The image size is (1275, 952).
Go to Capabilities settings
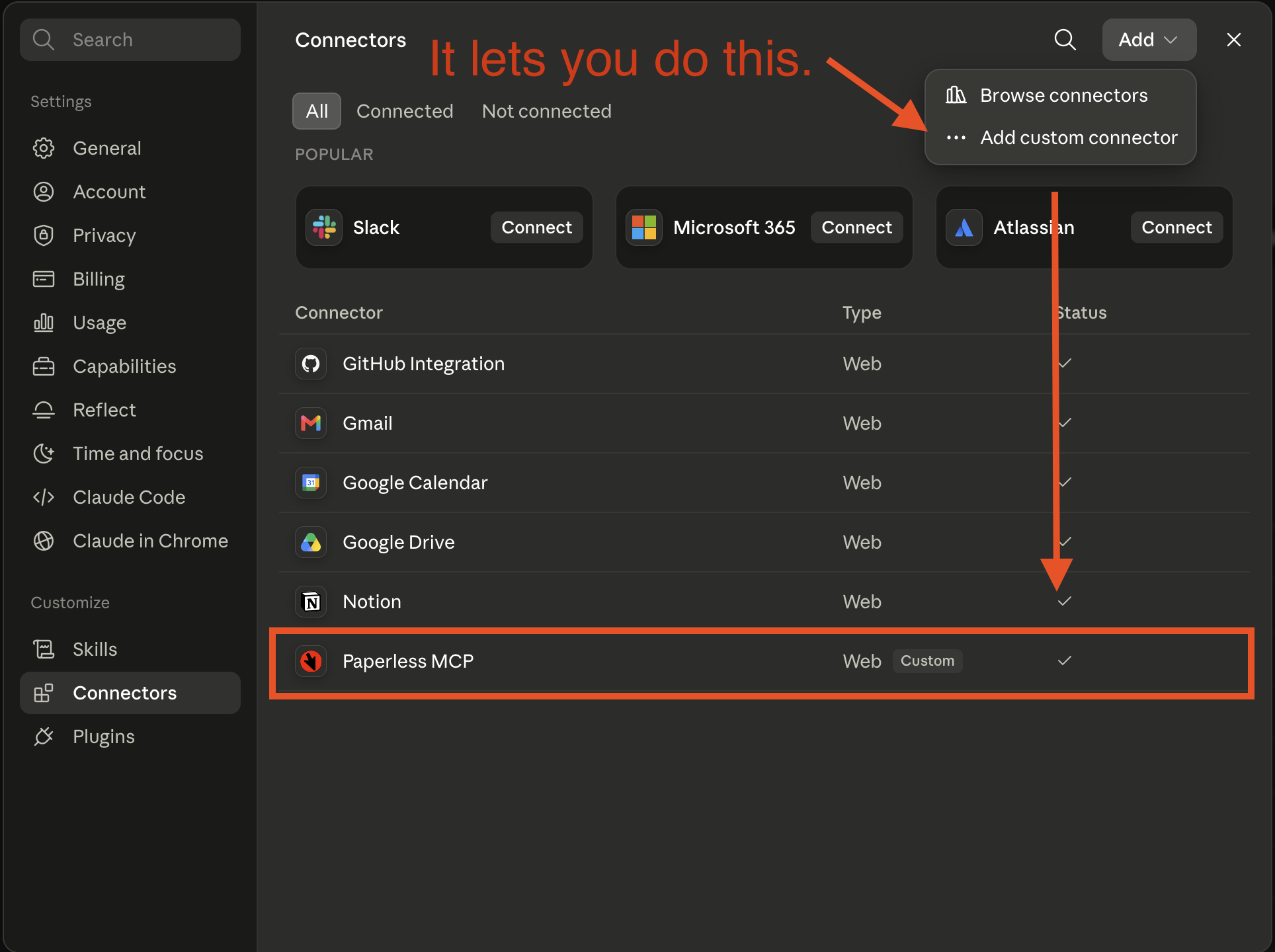[130, 366]
